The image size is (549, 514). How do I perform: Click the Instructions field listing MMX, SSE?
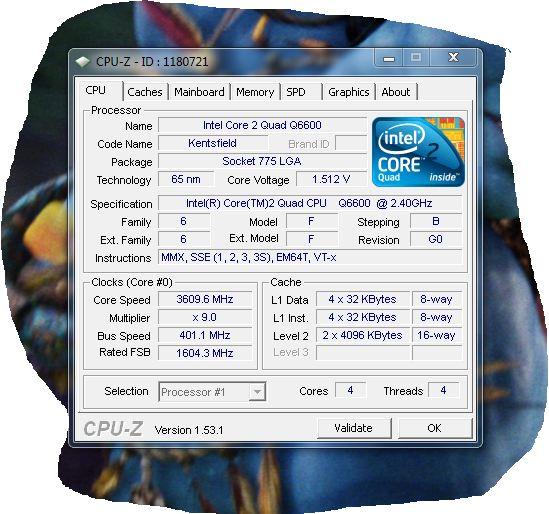point(310,258)
